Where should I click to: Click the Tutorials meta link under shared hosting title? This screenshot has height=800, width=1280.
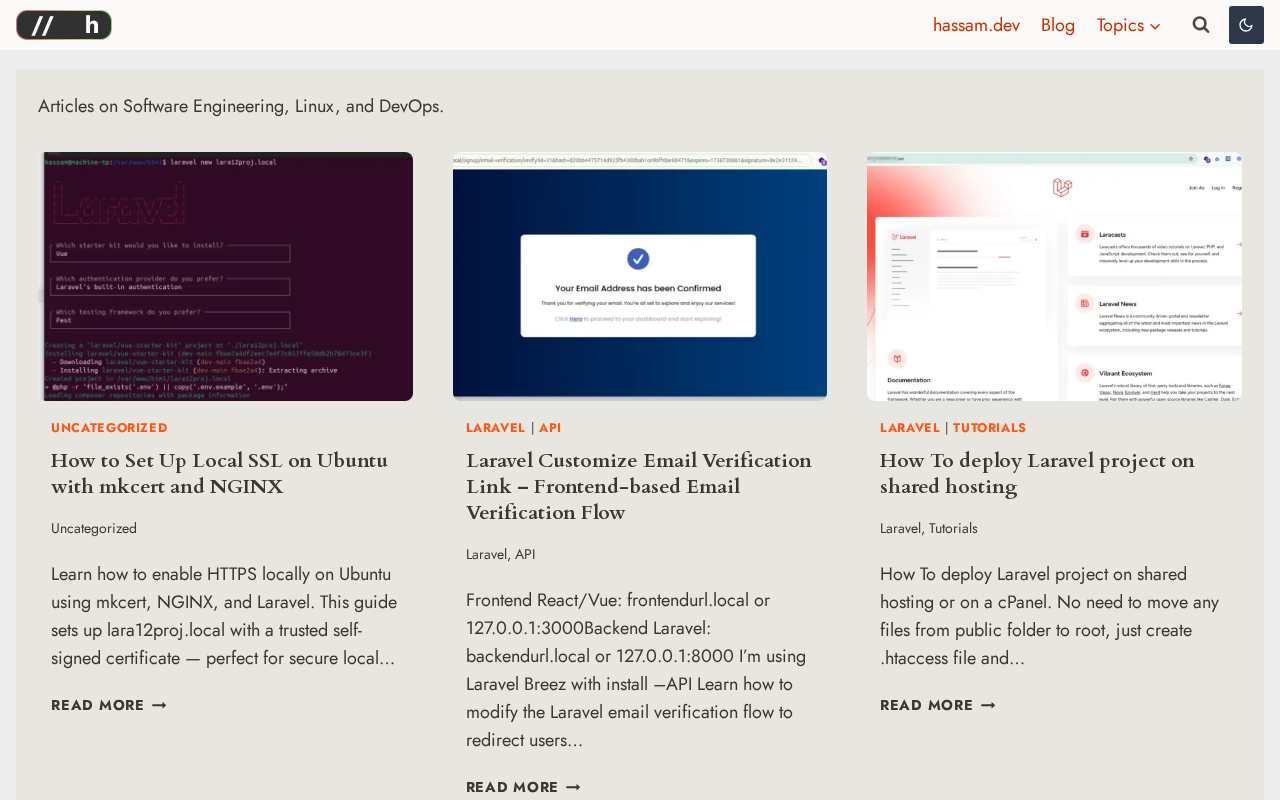click(x=953, y=528)
